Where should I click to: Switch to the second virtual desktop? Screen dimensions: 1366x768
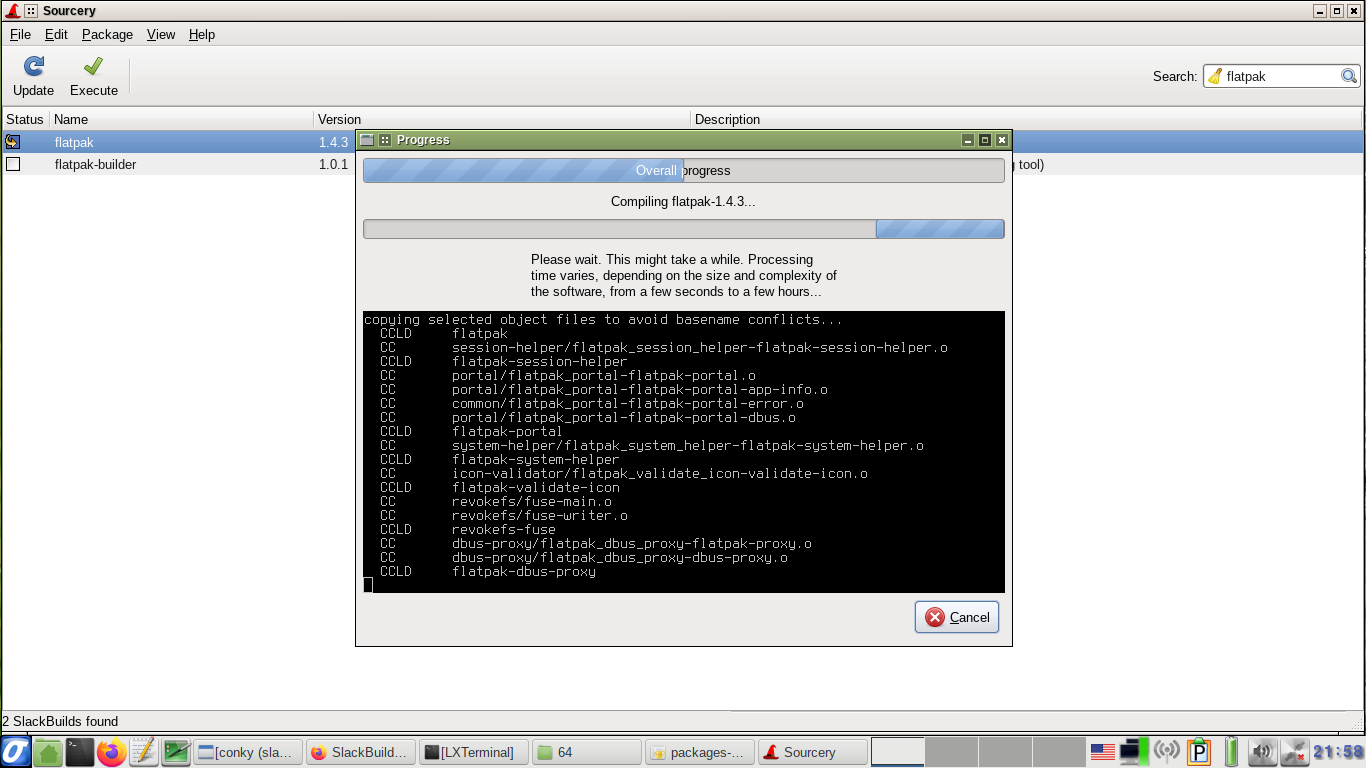point(951,752)
